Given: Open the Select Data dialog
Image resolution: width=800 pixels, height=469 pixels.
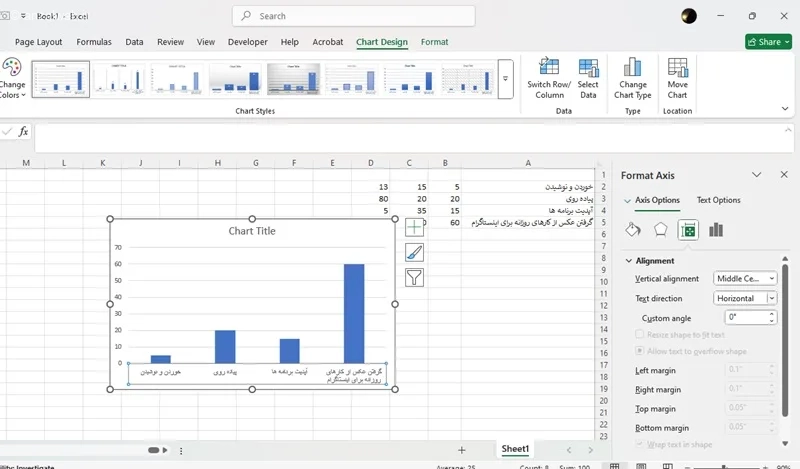Looking at the screenshot, I should pyautogui.click(x=588, y=68).
